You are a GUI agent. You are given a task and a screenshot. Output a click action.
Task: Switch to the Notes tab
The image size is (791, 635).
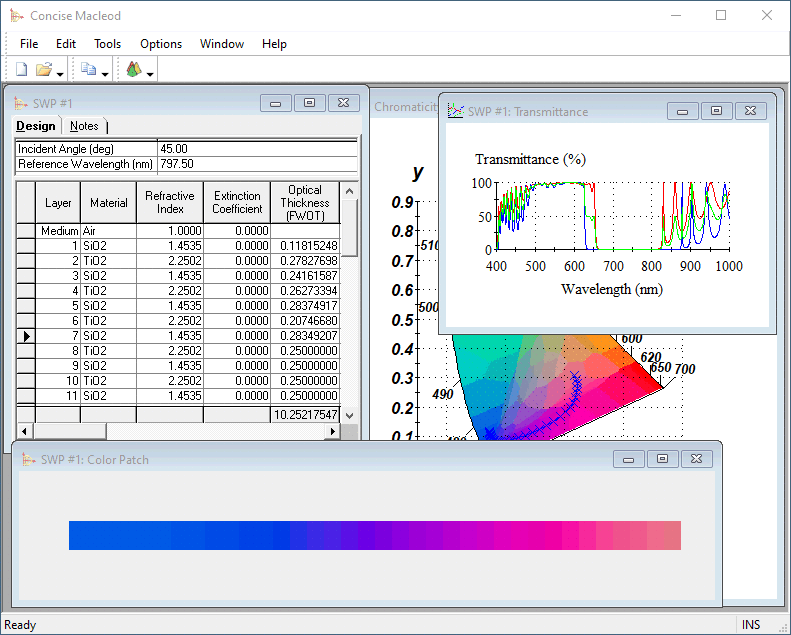pyautogui.click(x=84, y=126)
